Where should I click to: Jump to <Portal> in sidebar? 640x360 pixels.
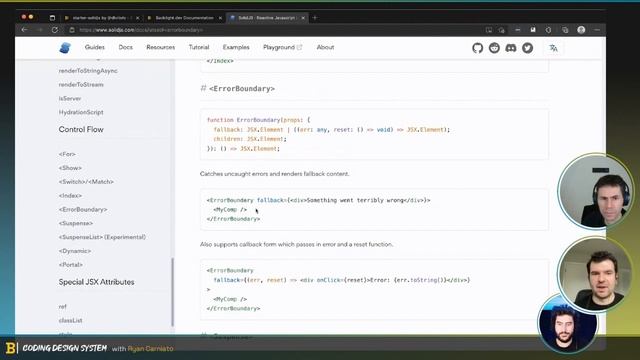click(71, 265)
